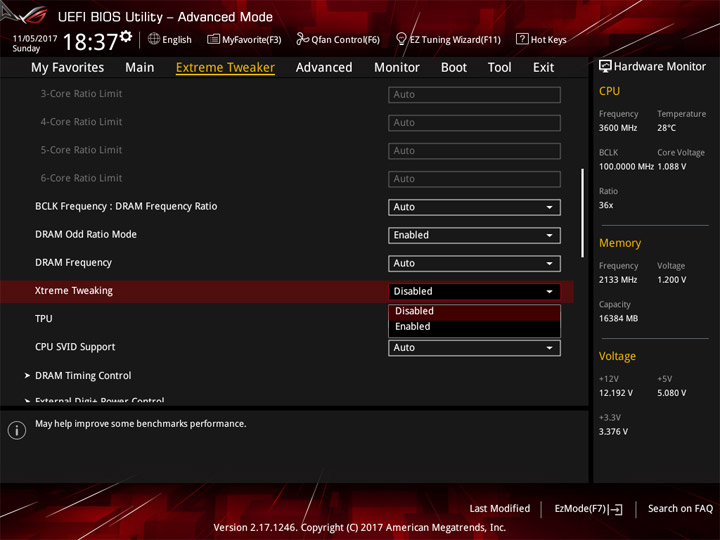Open the DRAM Frequency dropdown
The width and height of the screenshot is (720, 540).
(474, 263)
